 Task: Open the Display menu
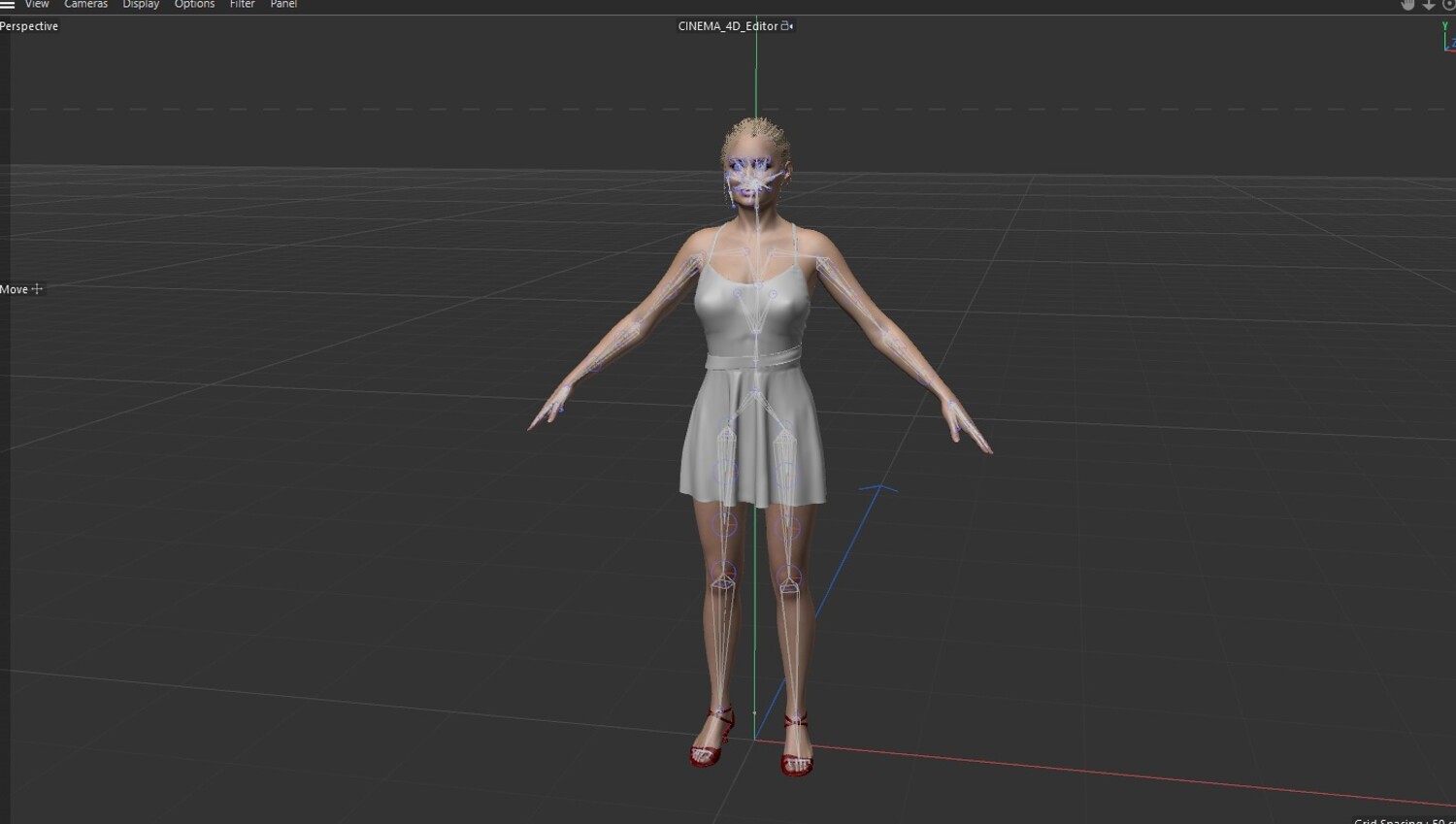[141, 4]
